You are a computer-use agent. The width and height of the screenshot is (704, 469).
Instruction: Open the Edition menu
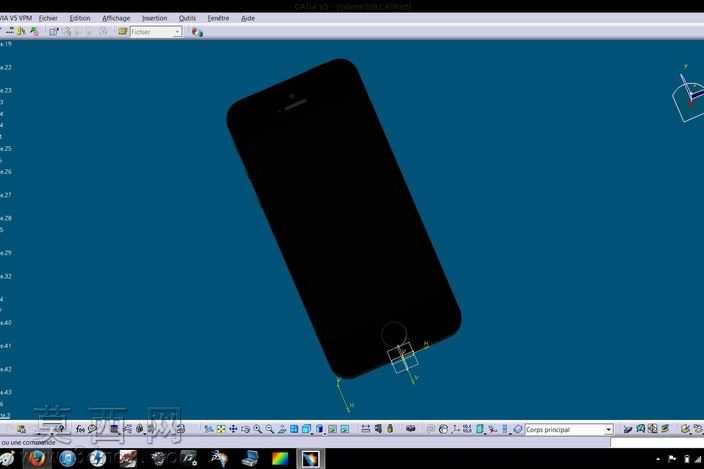pos(80,18)
